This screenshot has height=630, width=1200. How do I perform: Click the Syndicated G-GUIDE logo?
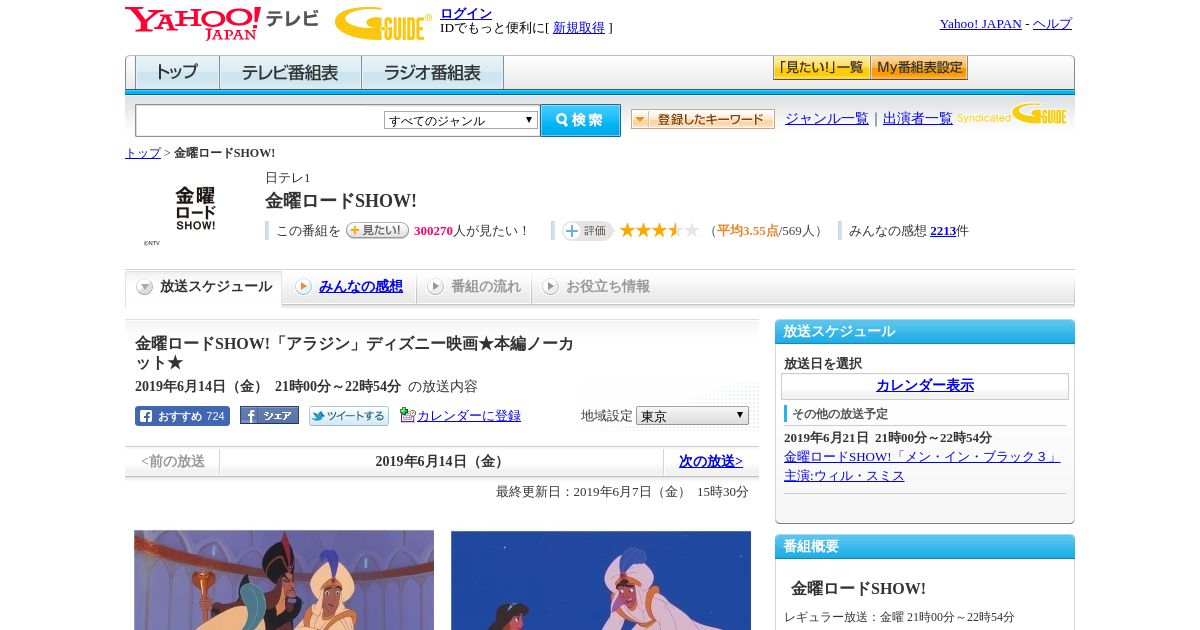[x=1012, y=114]
